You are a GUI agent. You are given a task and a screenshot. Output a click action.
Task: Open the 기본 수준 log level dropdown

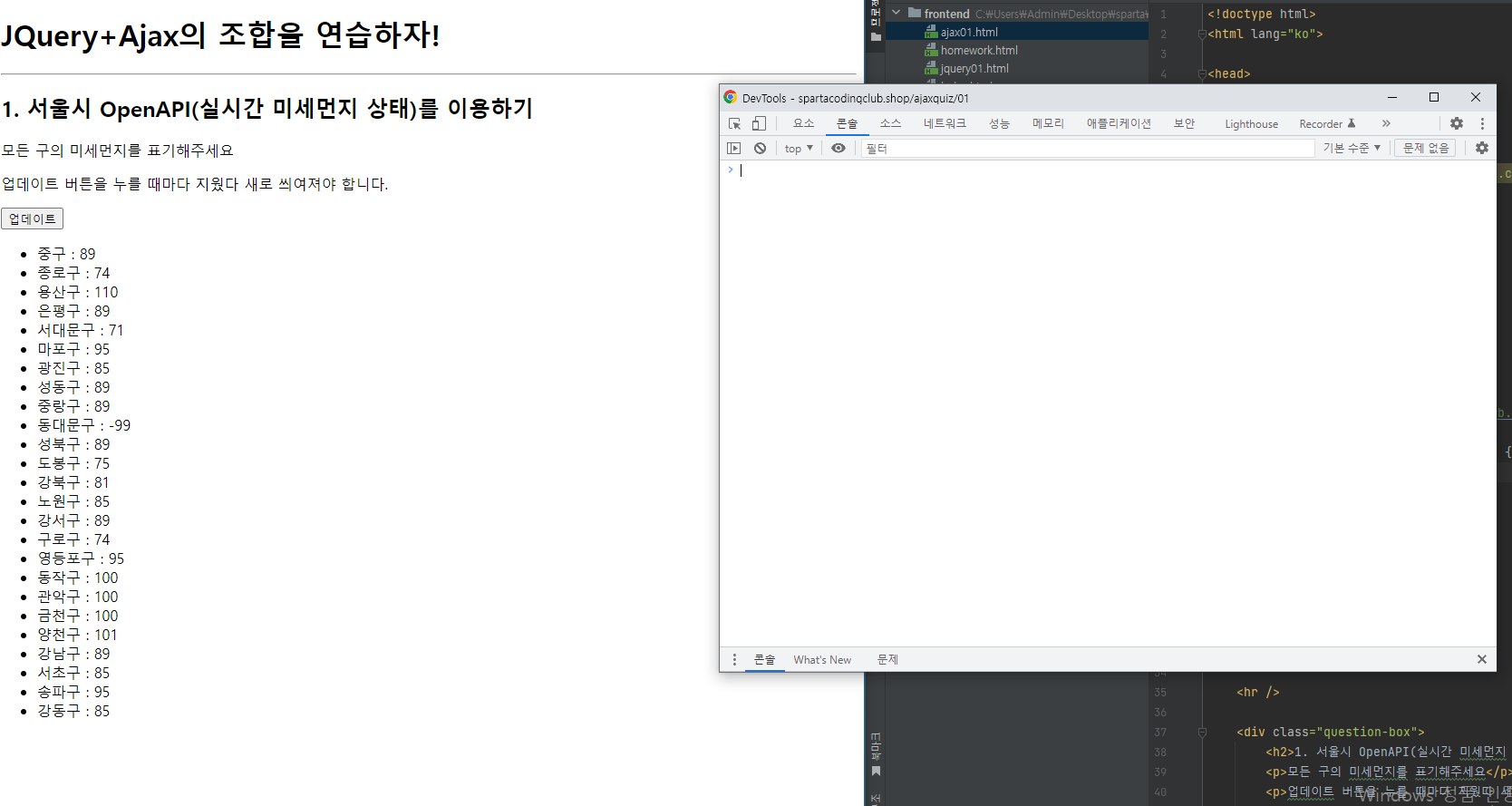pyautogui.click(x=1352, y=148)
